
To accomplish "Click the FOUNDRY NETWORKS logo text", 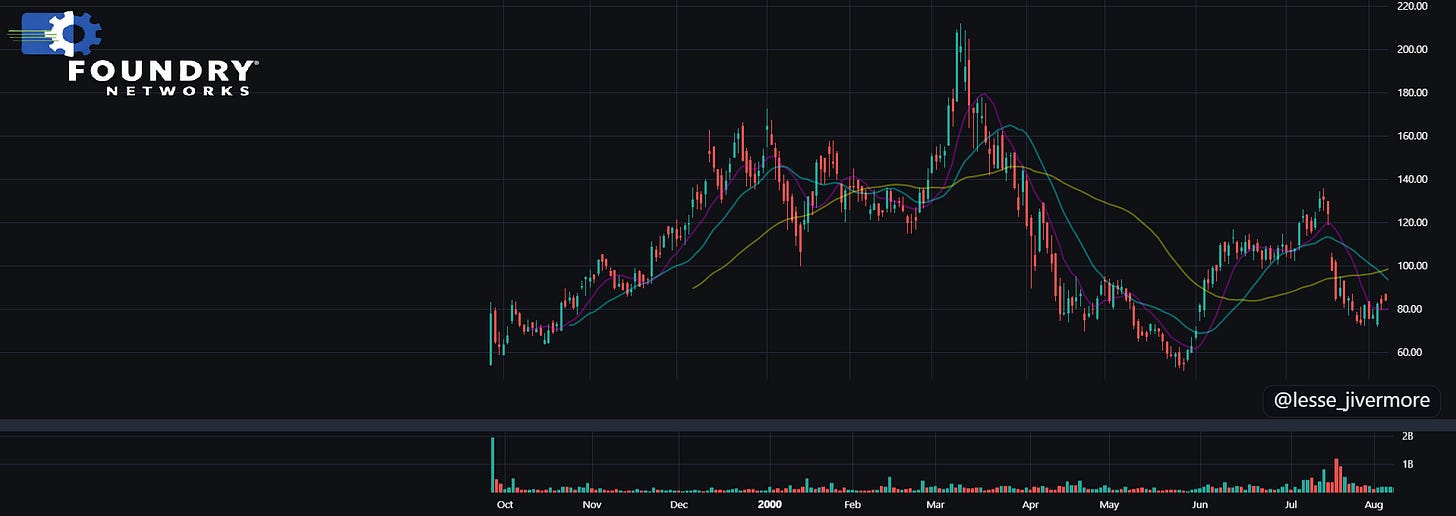I will point(162,78).
